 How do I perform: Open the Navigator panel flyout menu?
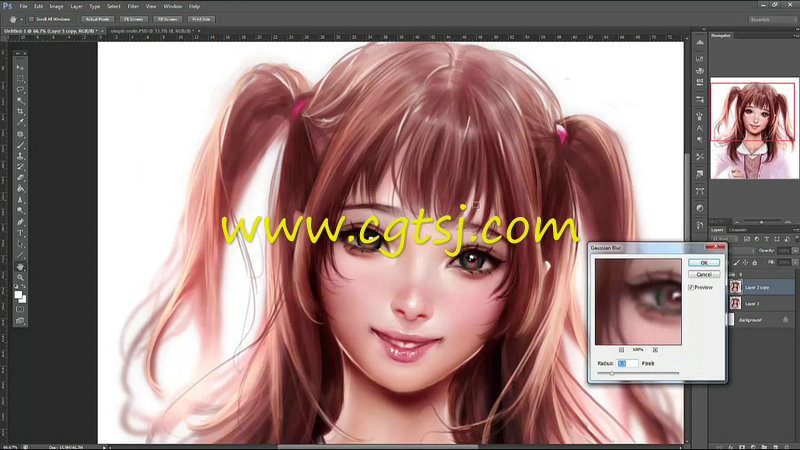(x=796, y=36)
